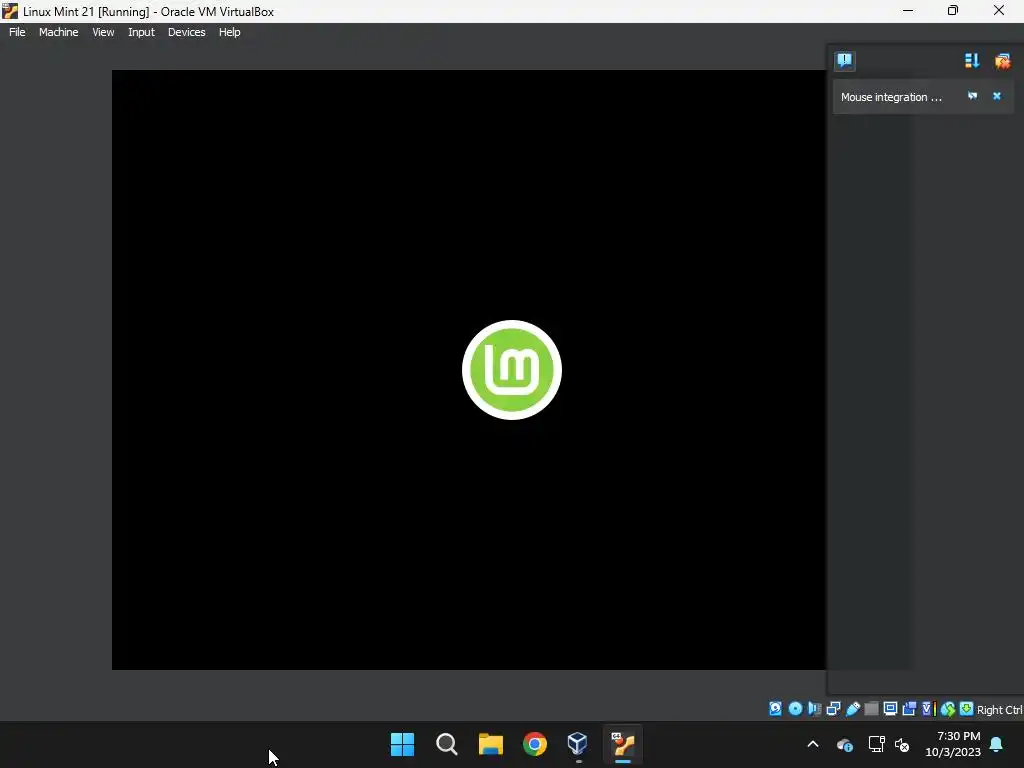Open the Help menu
The height and width of the screenshot is (768, 1024).
click(229, 32)
